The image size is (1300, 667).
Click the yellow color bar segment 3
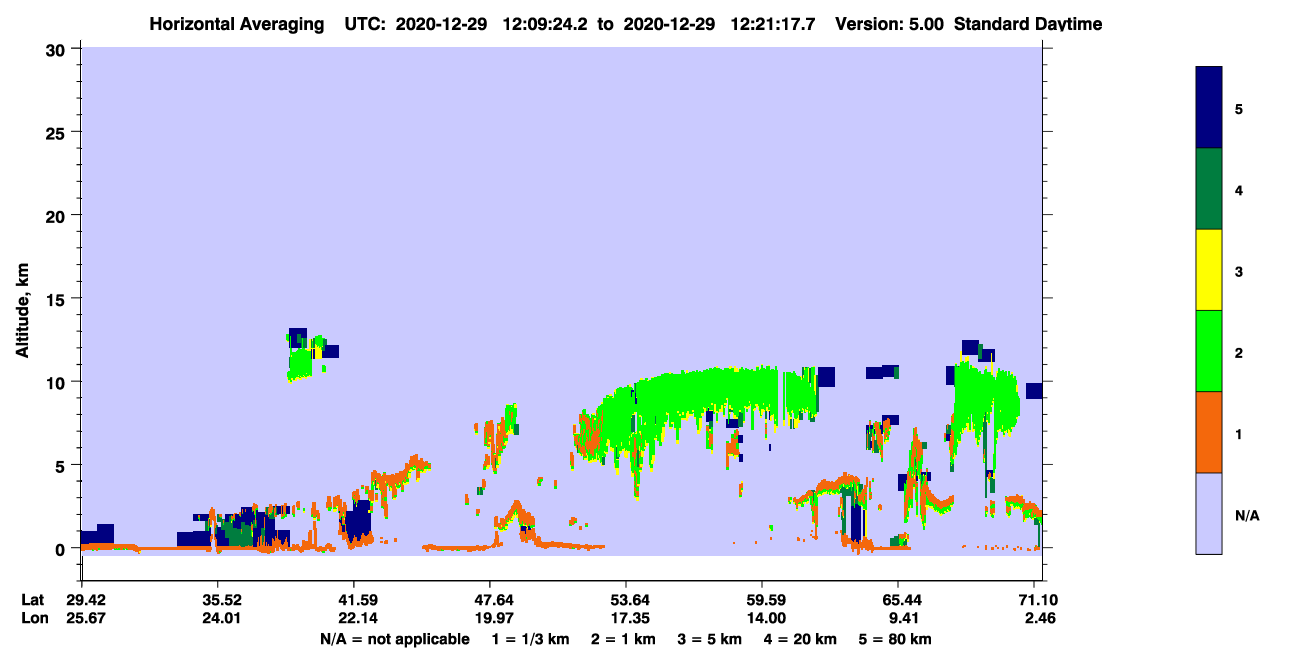tap(1209, 270)
